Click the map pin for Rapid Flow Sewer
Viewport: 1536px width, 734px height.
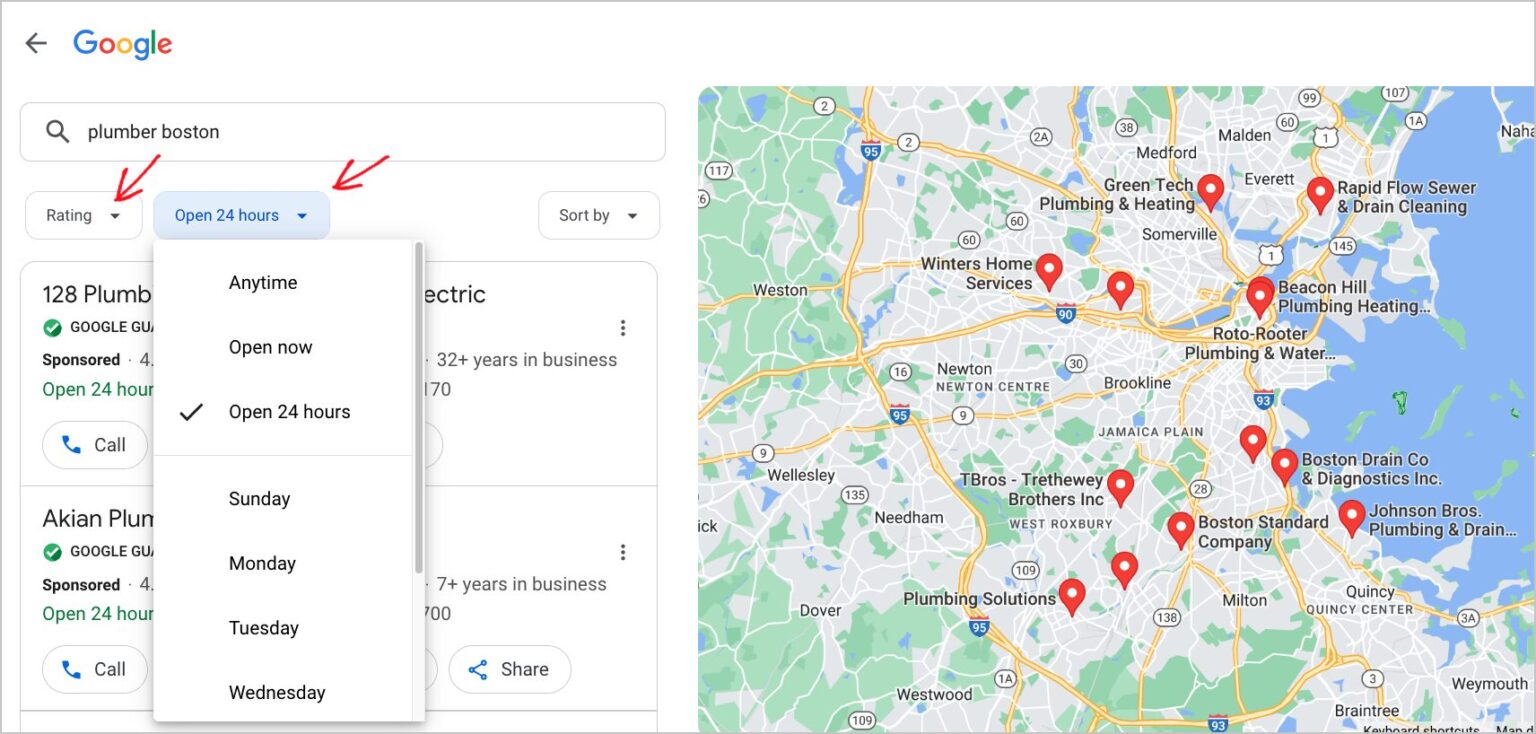point(1320,188)
